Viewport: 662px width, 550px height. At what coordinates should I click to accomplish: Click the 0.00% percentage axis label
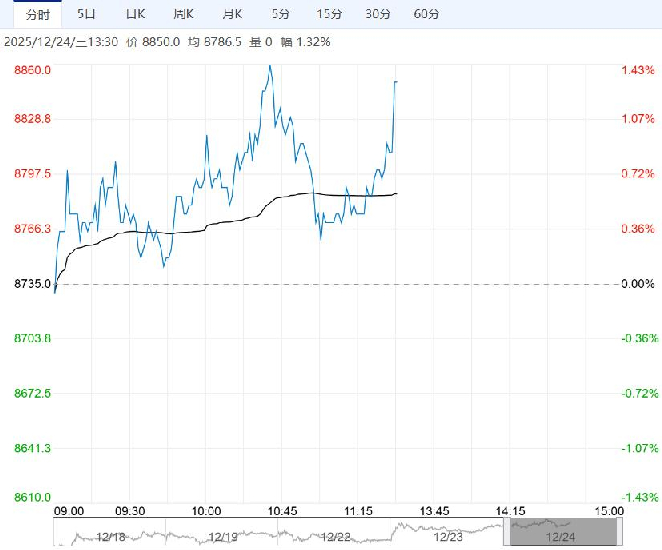[x=637, y=284]
